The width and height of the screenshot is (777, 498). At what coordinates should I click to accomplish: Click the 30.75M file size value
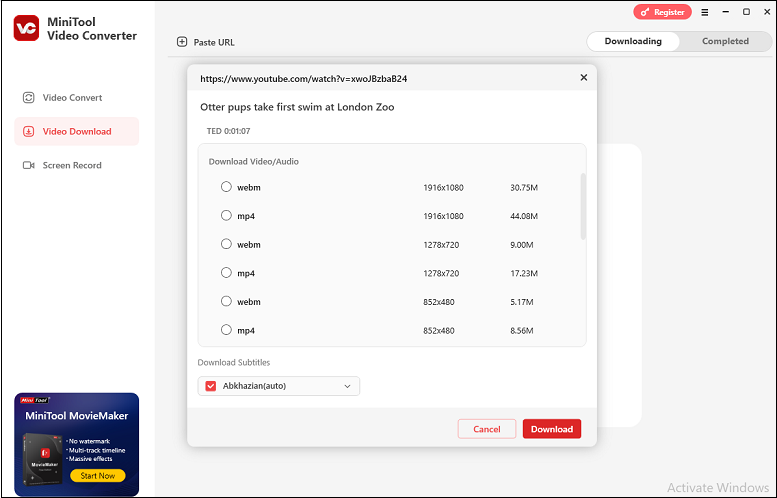tap(524, 188)
